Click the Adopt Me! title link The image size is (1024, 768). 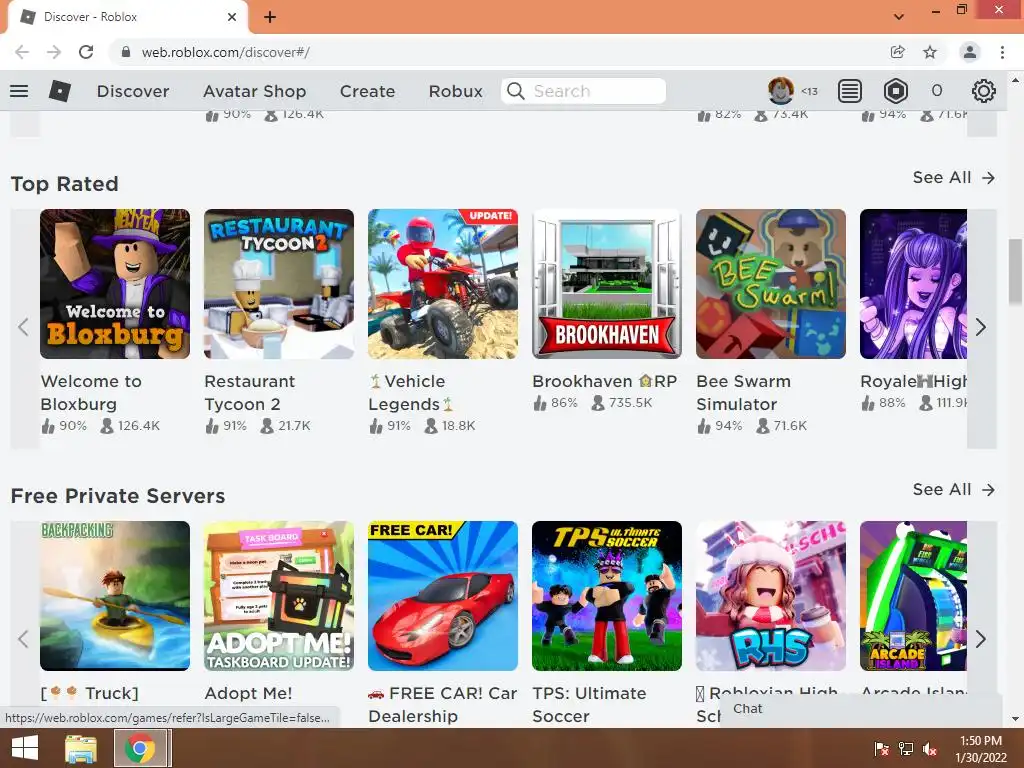click(248, 694)
